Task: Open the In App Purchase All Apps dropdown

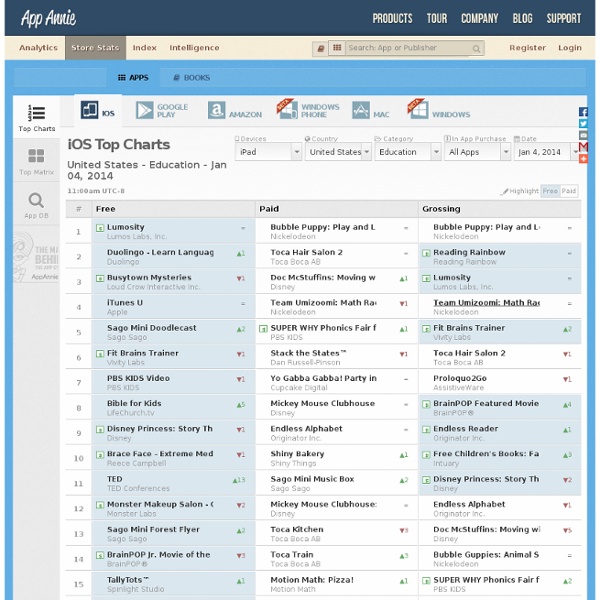Action: [477, 152]
